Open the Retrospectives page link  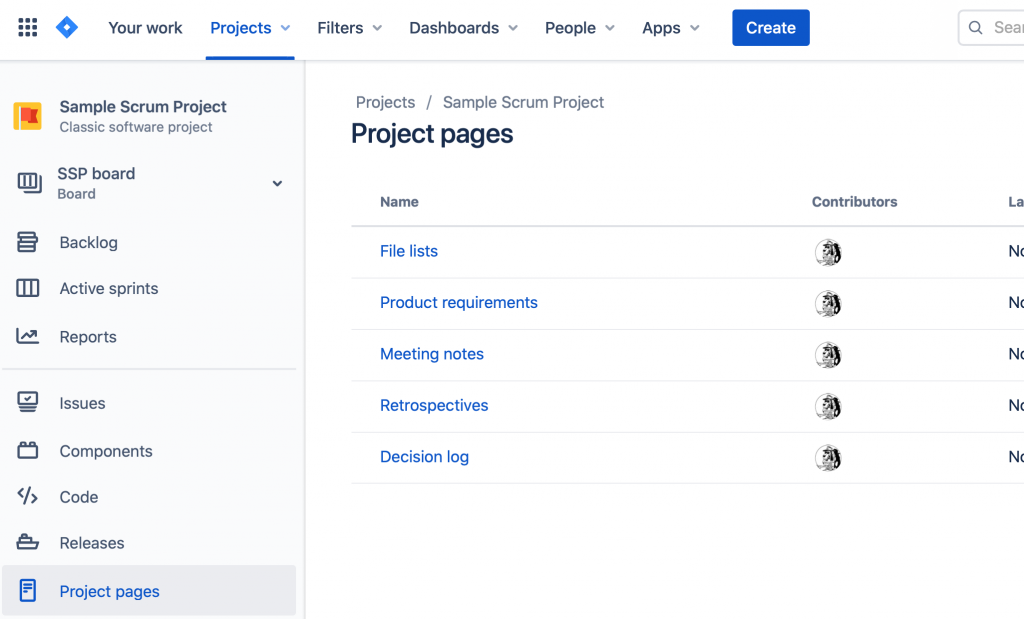434,405
